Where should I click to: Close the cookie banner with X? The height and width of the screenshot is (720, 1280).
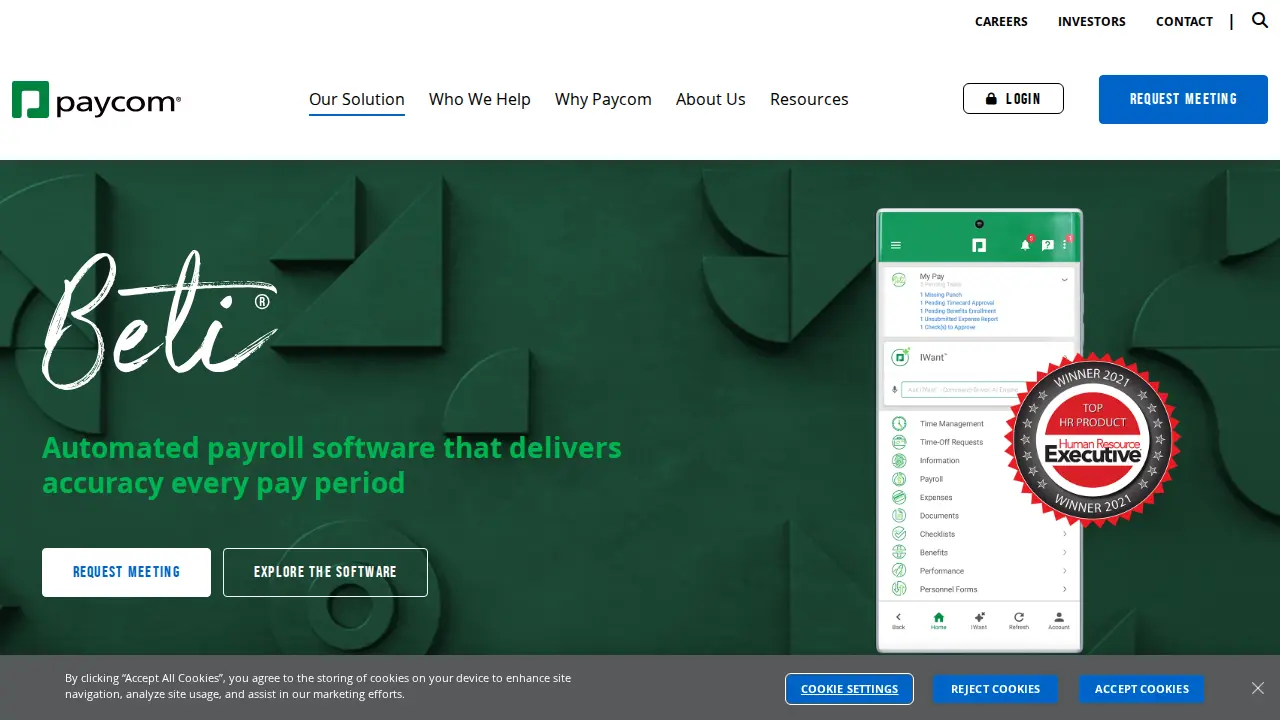pos(1258,688)
